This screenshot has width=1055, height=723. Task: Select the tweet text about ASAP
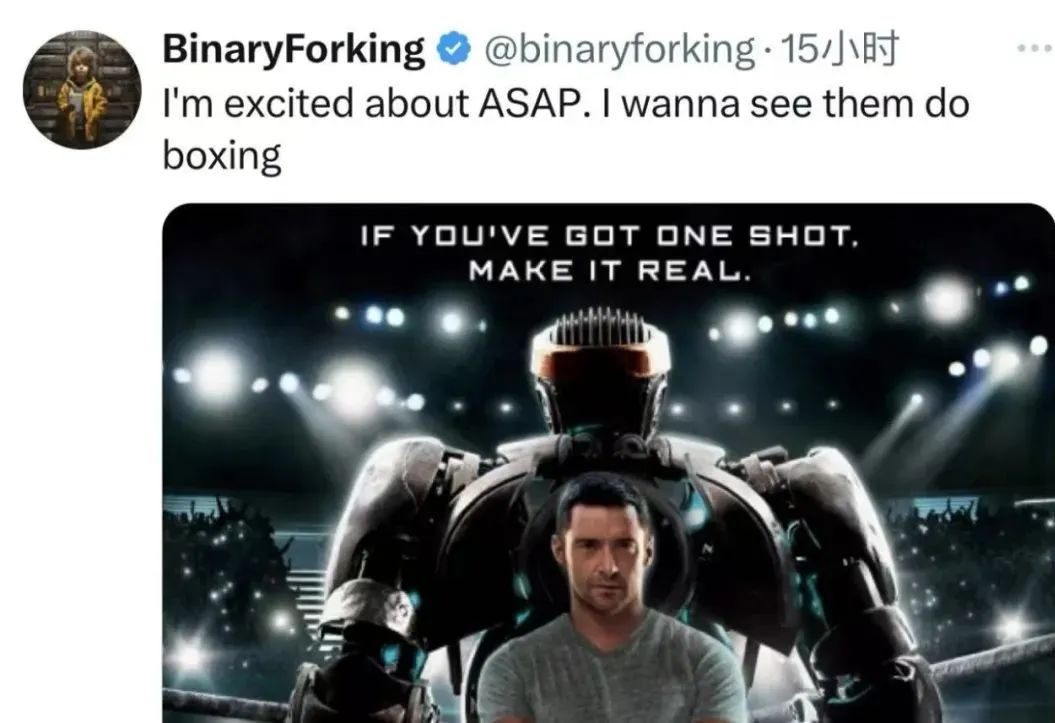coord(566,130)
